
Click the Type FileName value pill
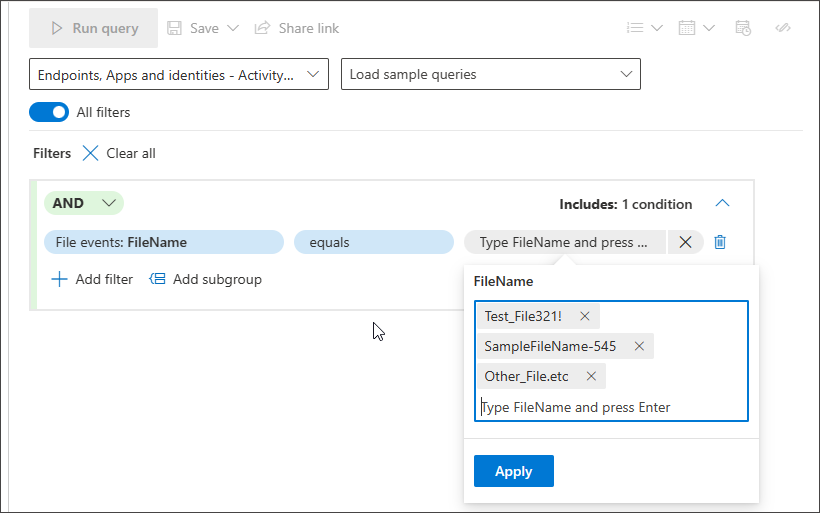565,242
